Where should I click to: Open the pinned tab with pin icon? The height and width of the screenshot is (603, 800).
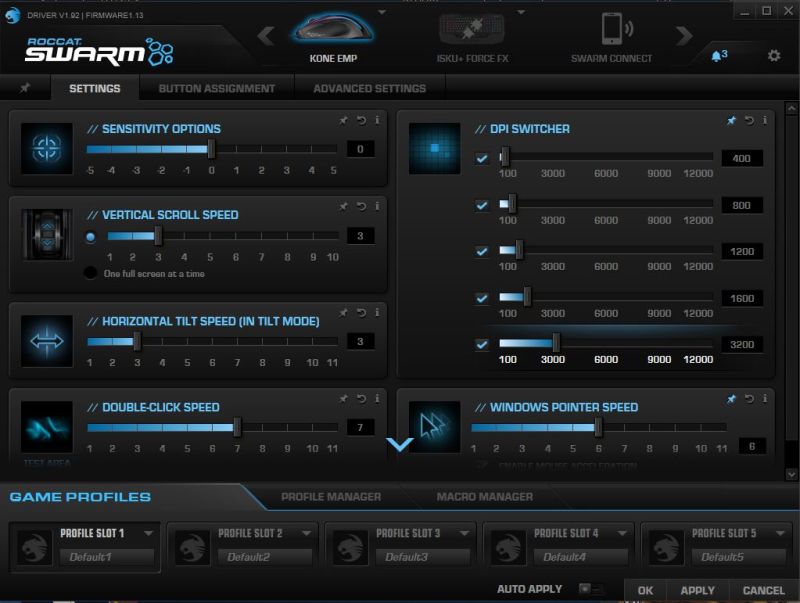25,88
